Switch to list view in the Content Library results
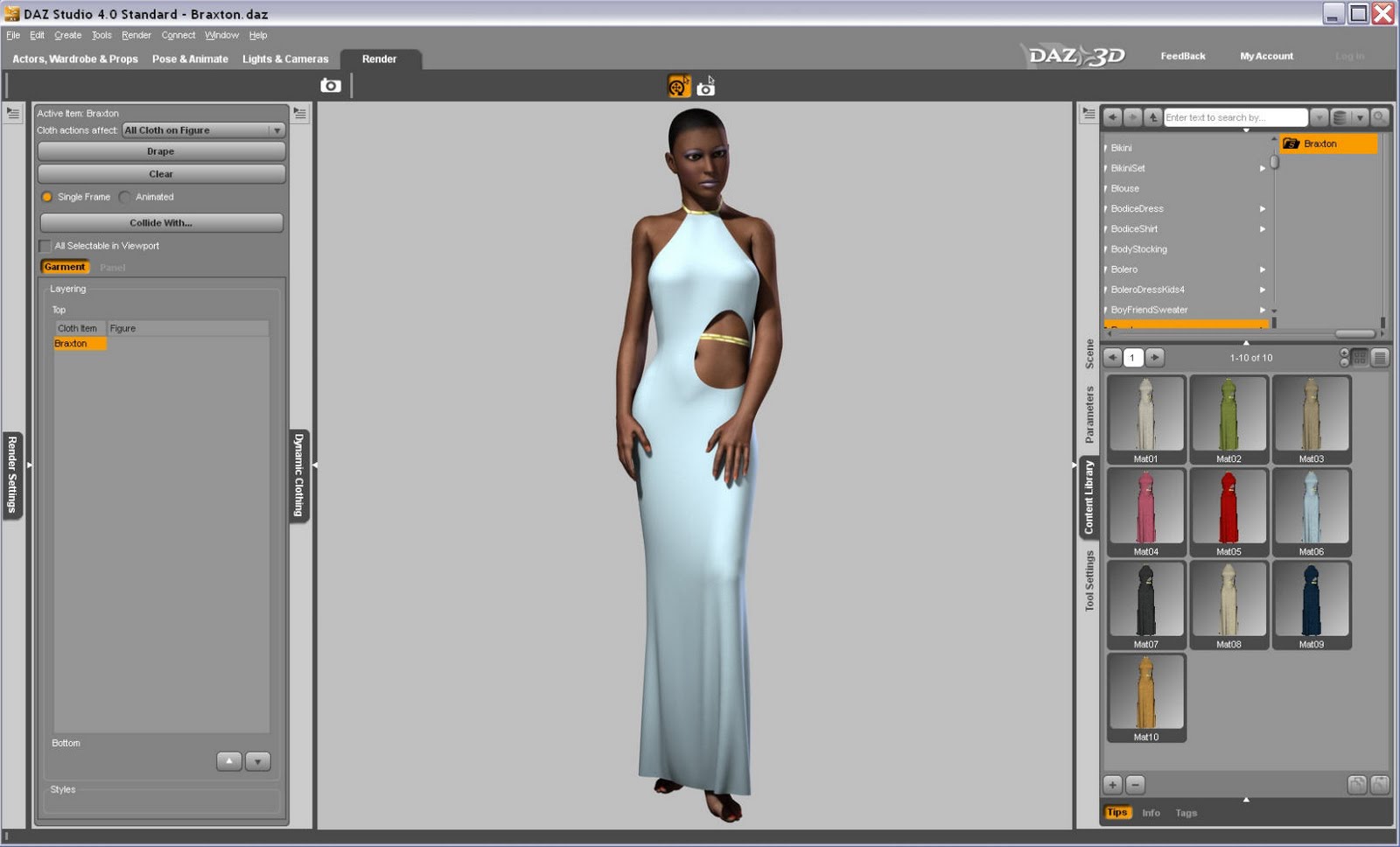Screen dimensions: 1400x847 point(1380,357)
